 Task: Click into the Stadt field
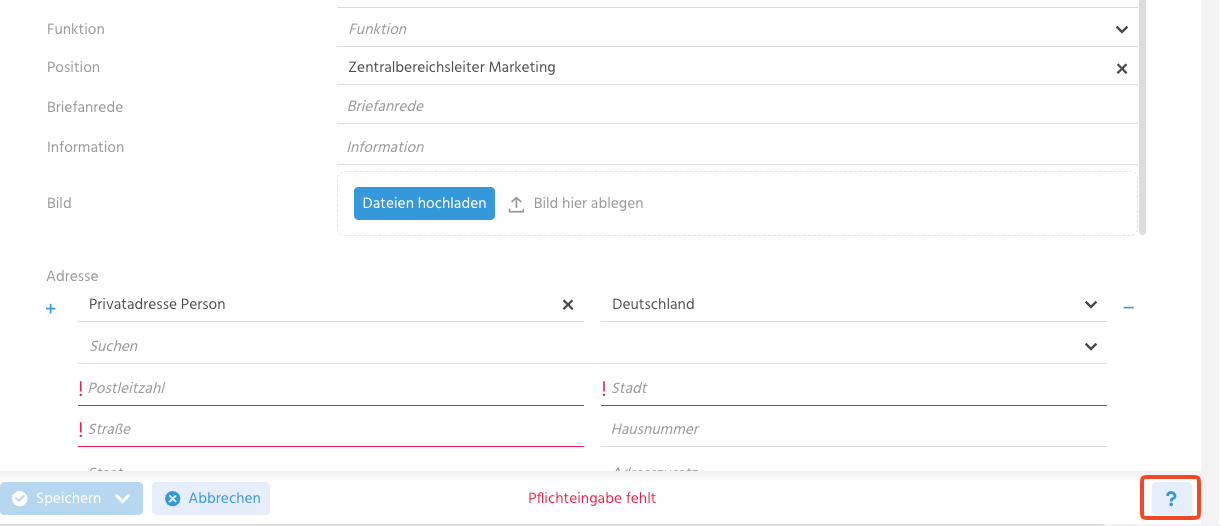click(x=855, y=388)
